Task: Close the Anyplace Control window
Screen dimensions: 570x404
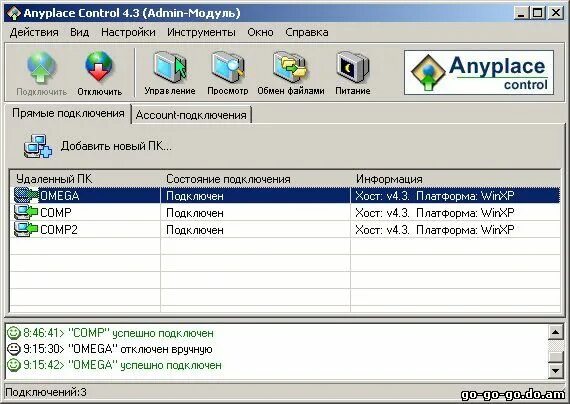Action: [555, 13]
